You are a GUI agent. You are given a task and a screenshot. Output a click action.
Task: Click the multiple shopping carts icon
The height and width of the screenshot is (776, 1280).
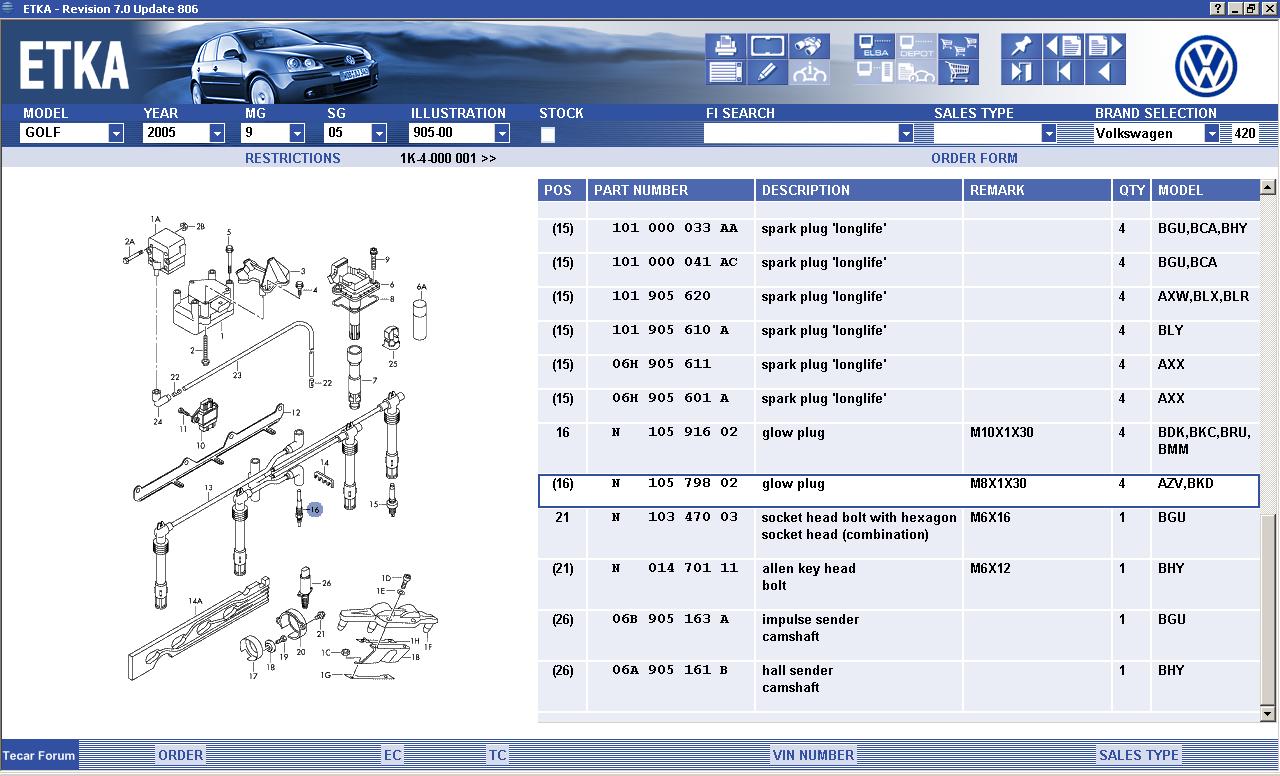[958, 46]
